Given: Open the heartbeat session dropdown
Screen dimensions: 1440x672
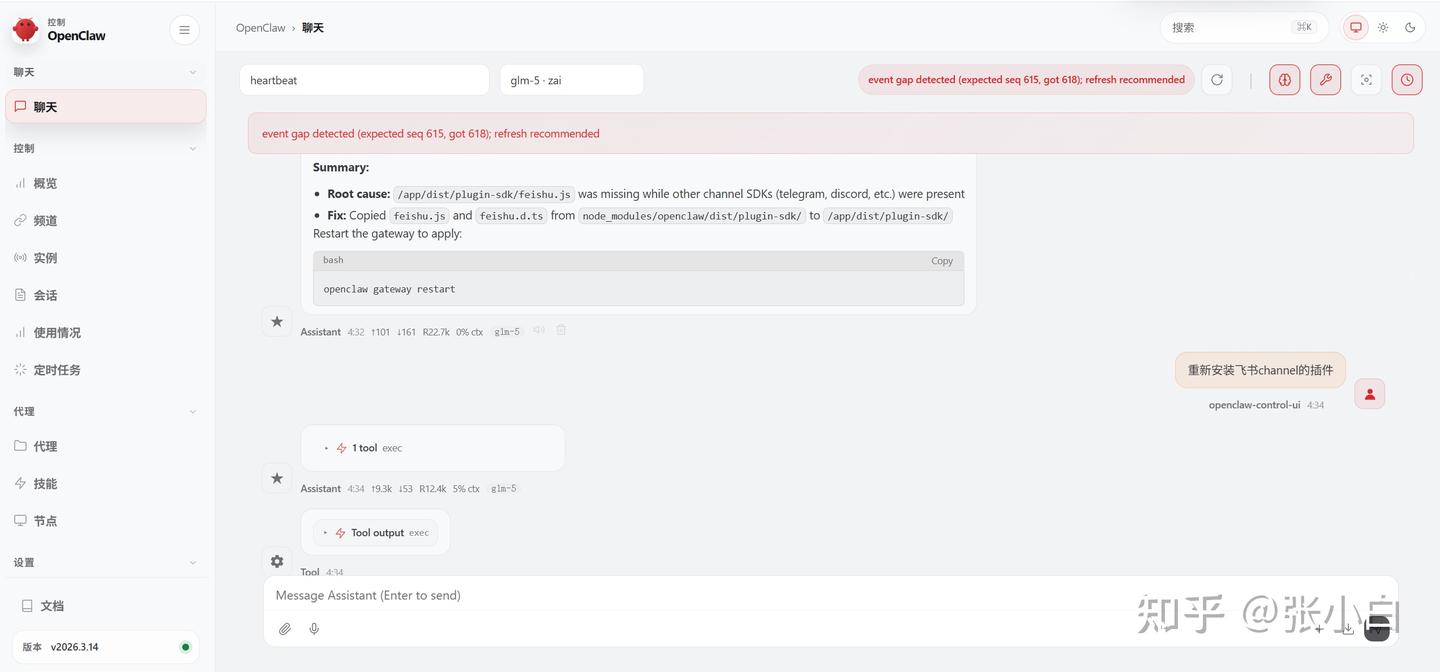Looking at the screenshot, I should tap(364, 80).
